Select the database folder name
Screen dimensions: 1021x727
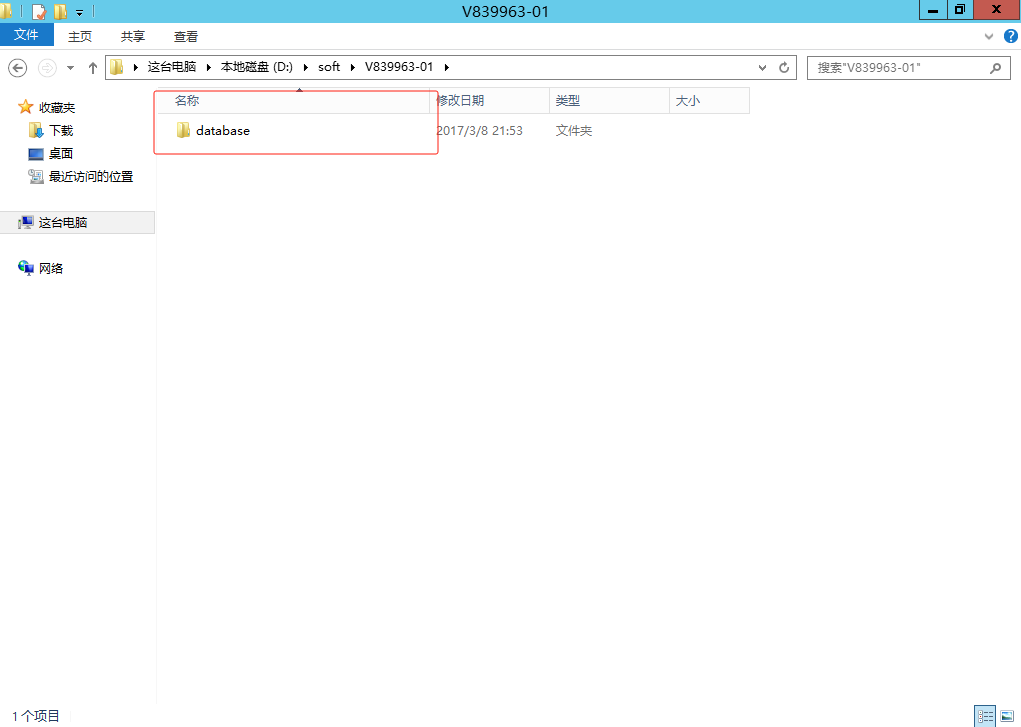223,130
